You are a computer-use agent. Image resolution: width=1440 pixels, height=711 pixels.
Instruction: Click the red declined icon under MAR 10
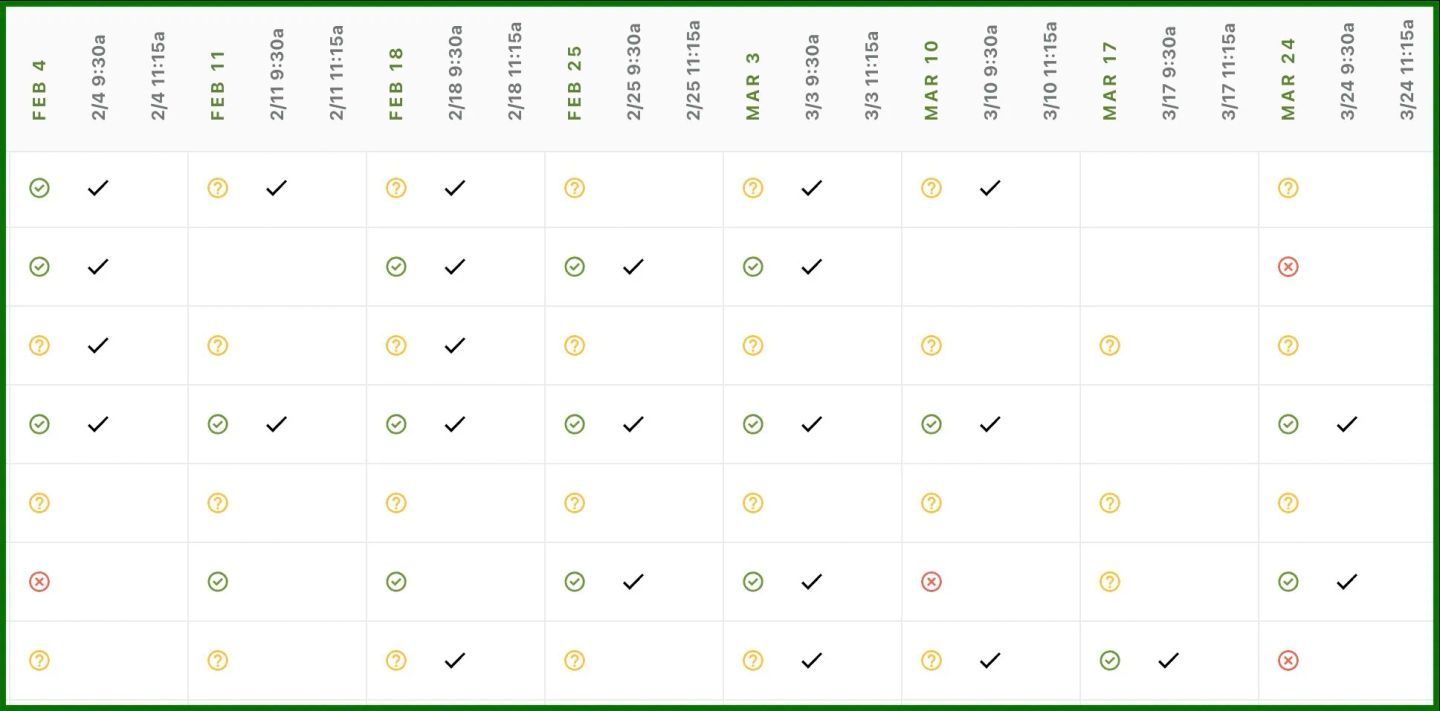[931, 581]
